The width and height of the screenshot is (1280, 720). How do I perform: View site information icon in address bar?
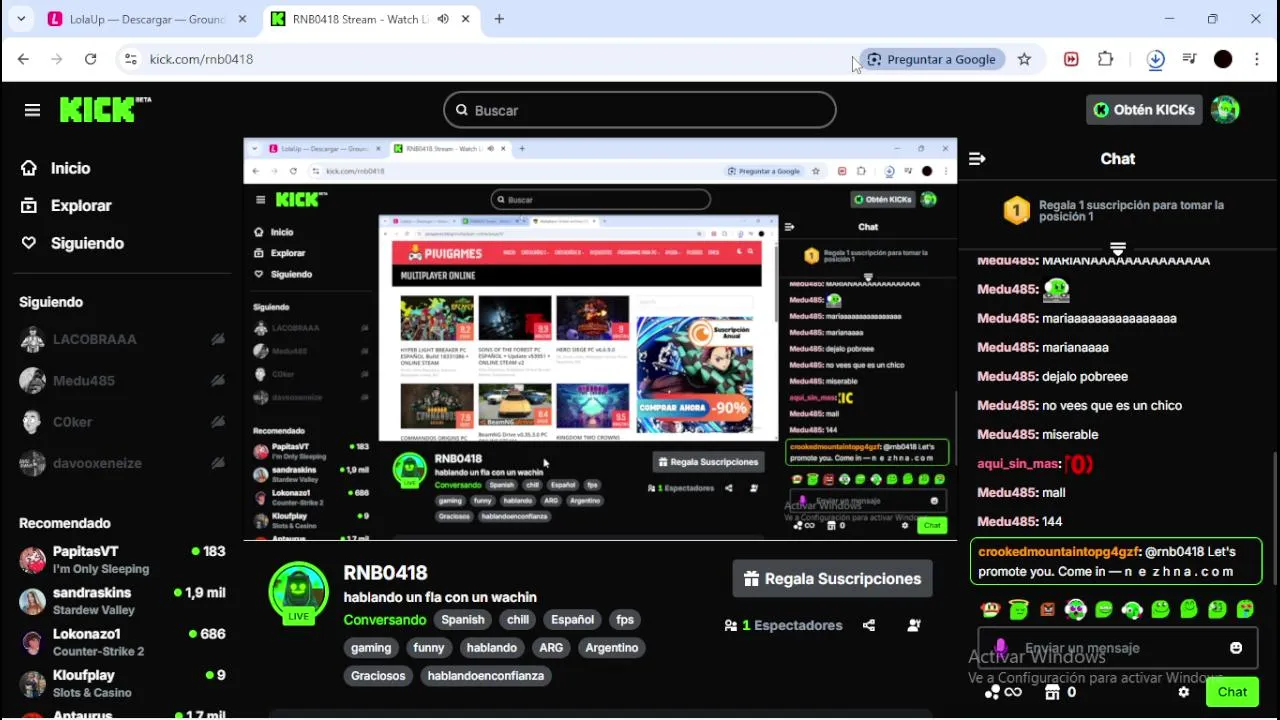pos(130,59)
